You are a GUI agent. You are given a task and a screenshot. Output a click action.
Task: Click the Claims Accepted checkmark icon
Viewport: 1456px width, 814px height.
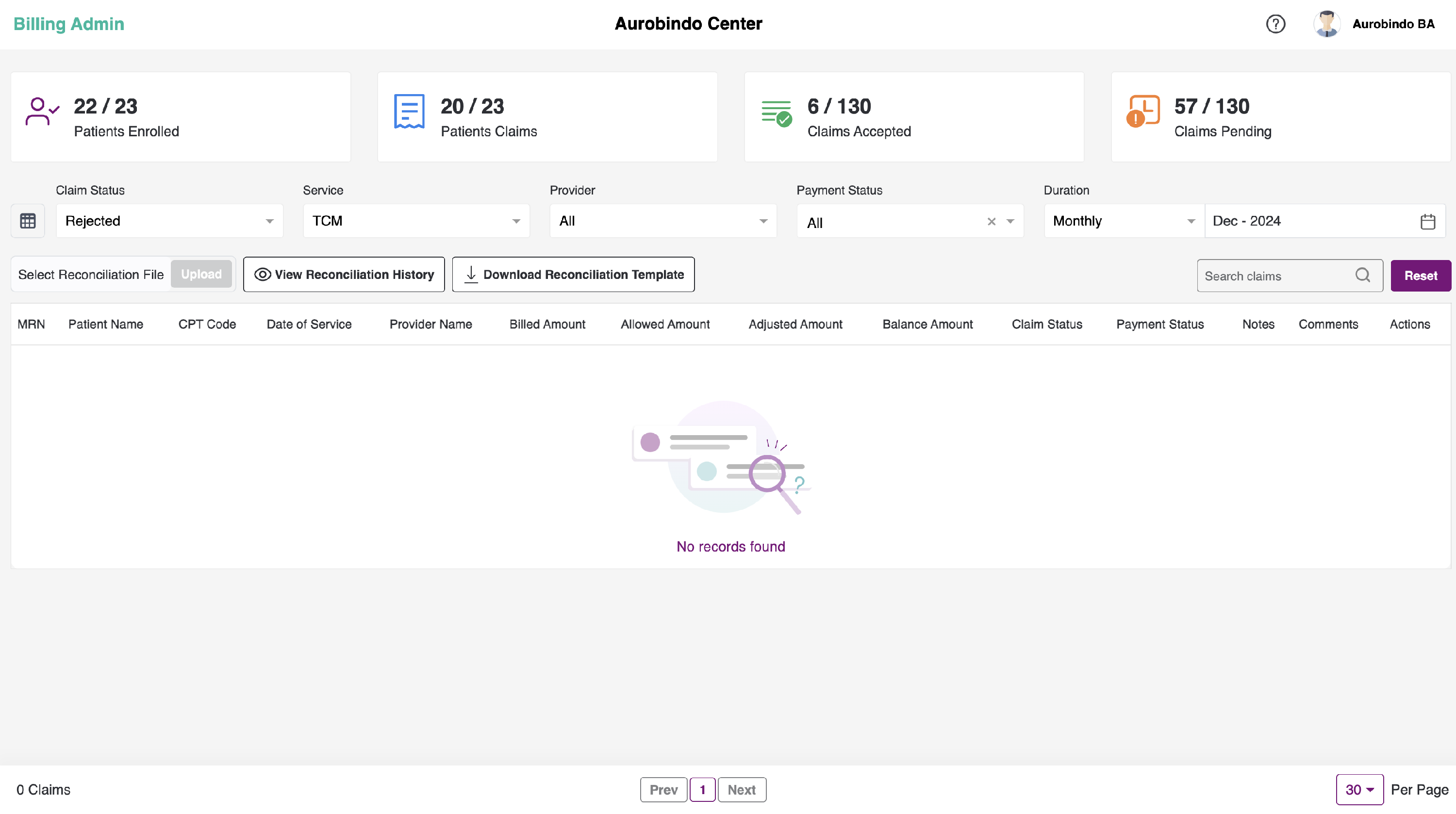click(x=777, y=114)
